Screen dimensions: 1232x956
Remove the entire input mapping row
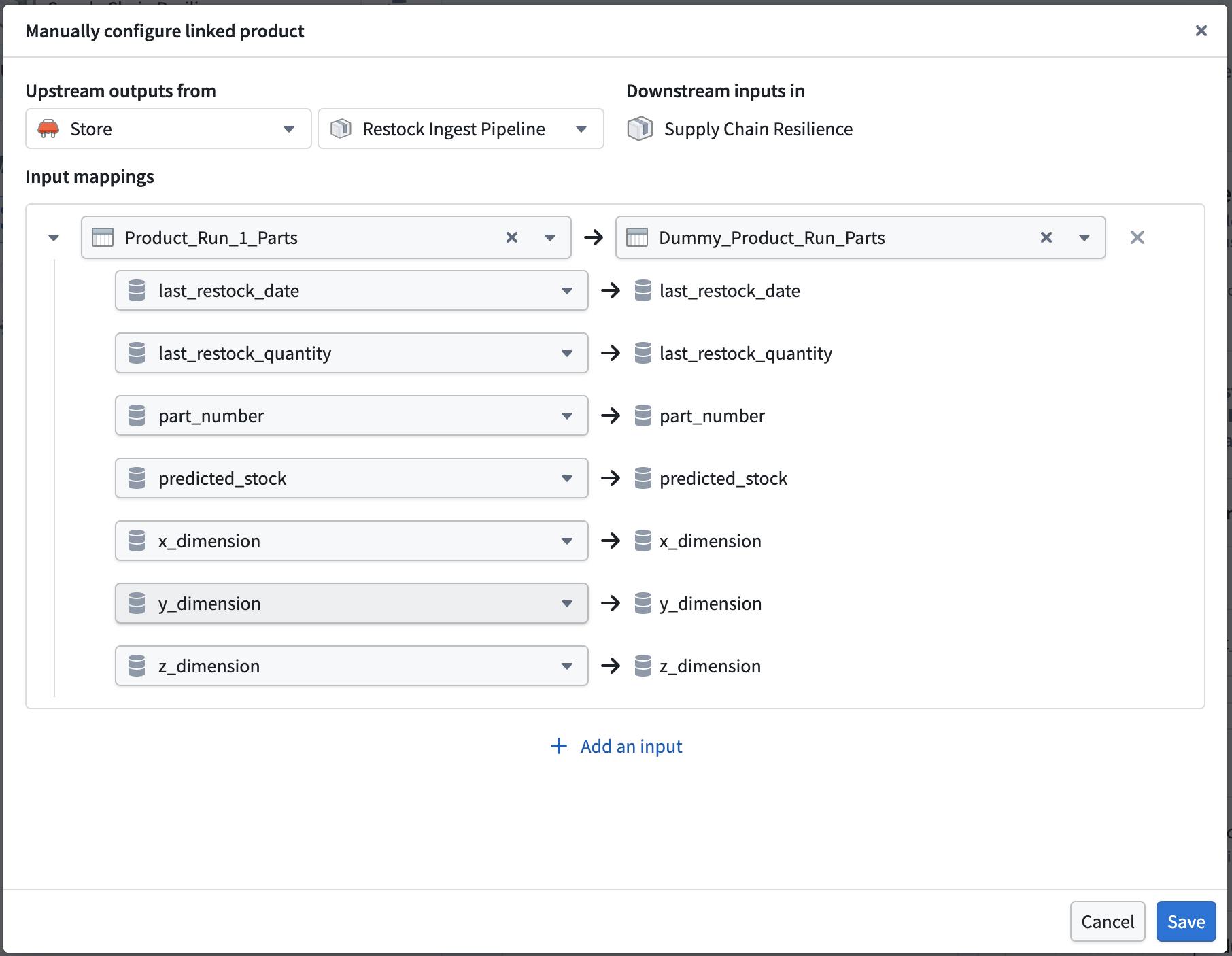1137,237
